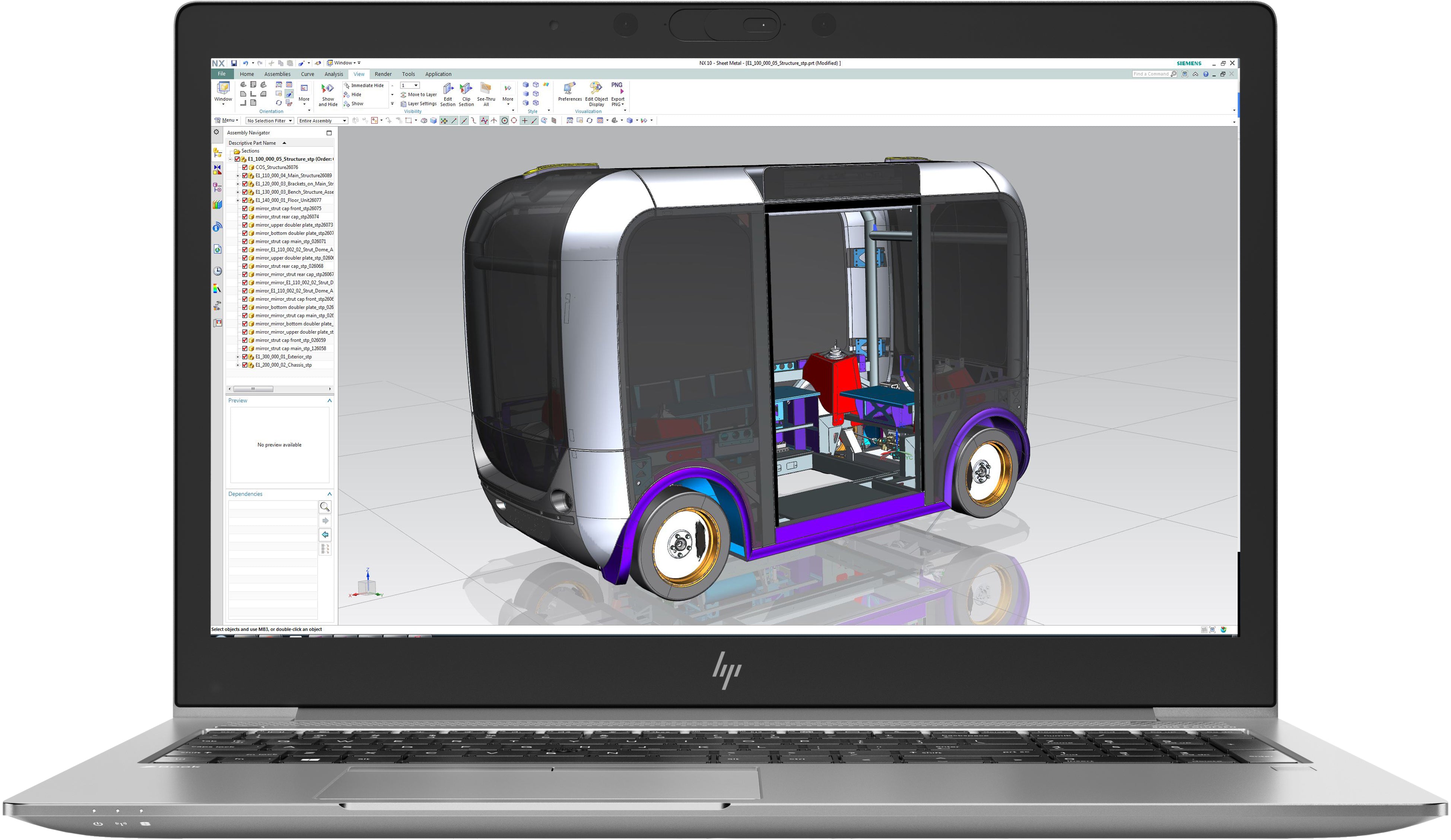Image resolution: width=1451 pixels, height=840 pixels.
Task: Click the Layer Settings icon
Action: [x=404, y=104]
